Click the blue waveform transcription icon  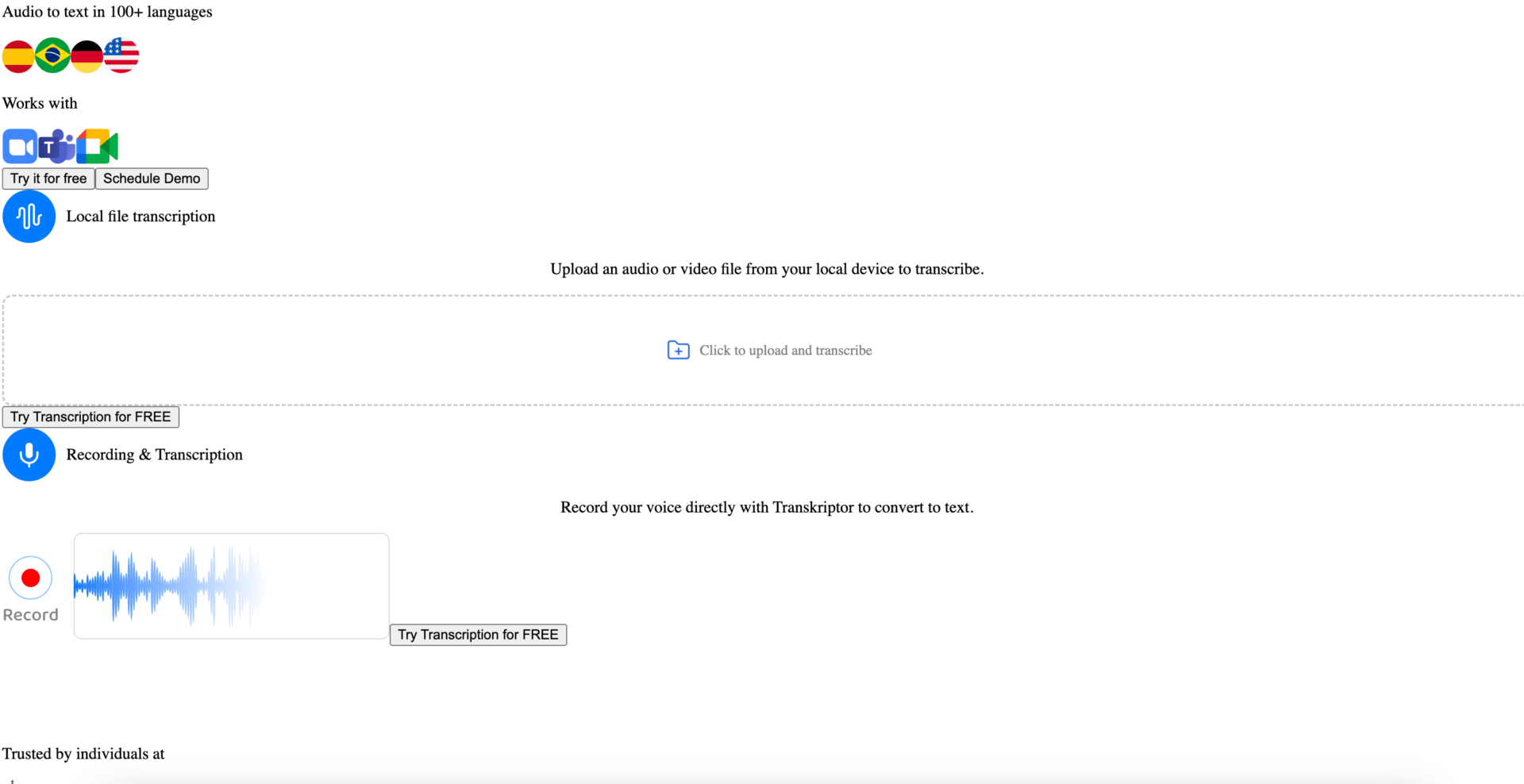(29, 217)
